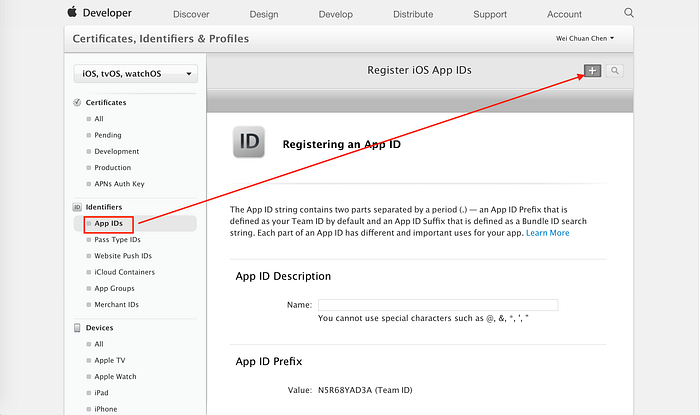Select iCloud Containers
The image size is (700, 415).
pyautogui.click(x=124, y=272)
